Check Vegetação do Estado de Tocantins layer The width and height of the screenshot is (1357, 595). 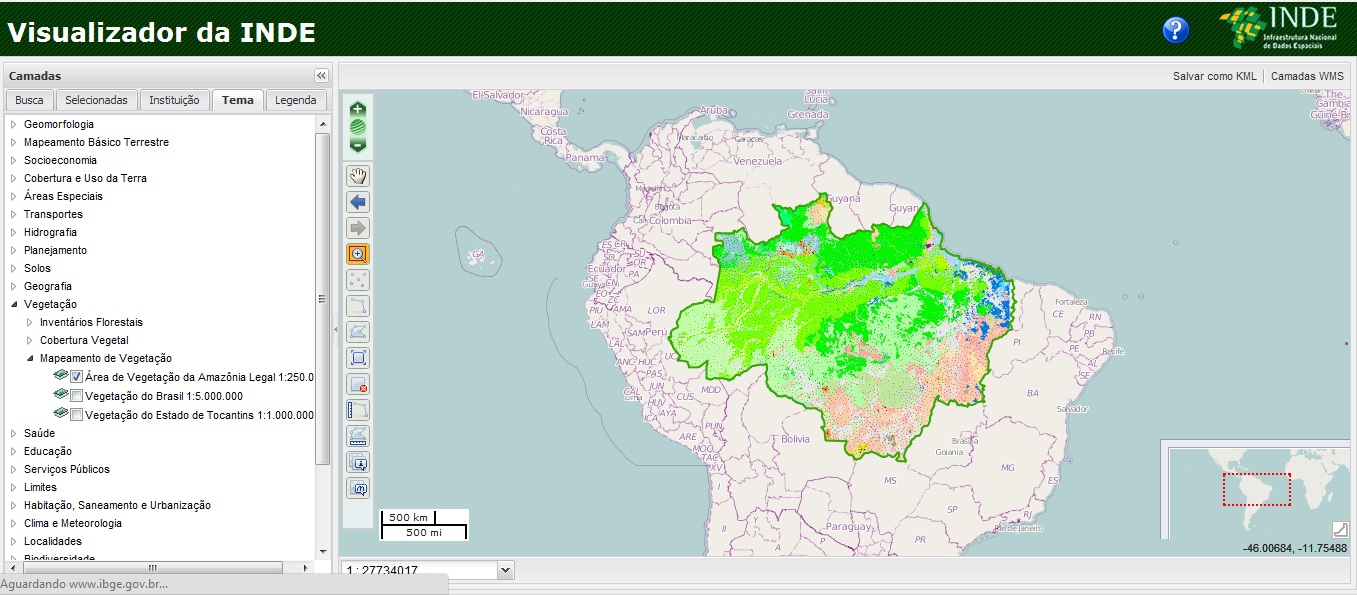[x=76, y=415]
